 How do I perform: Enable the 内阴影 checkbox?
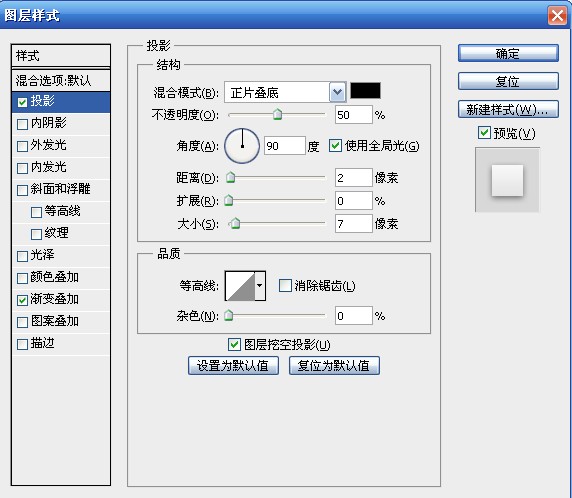pos(22,124)
